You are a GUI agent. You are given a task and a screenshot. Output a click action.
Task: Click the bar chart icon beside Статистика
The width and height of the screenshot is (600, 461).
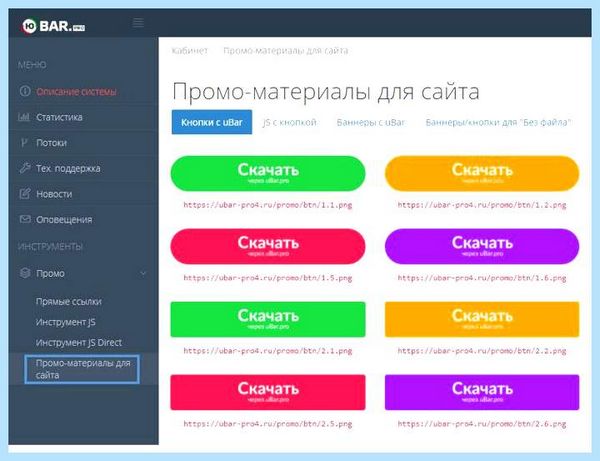[24, 117]
